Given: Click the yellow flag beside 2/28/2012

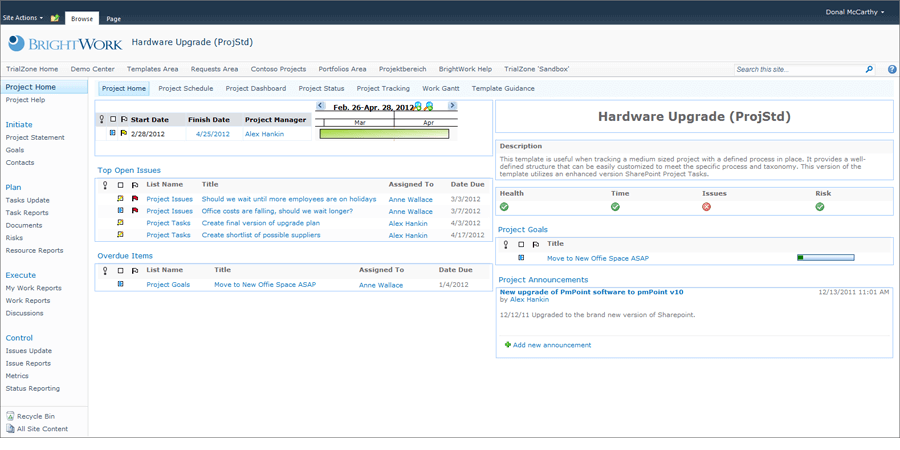Looking at the screenshot, I should 123,133.
